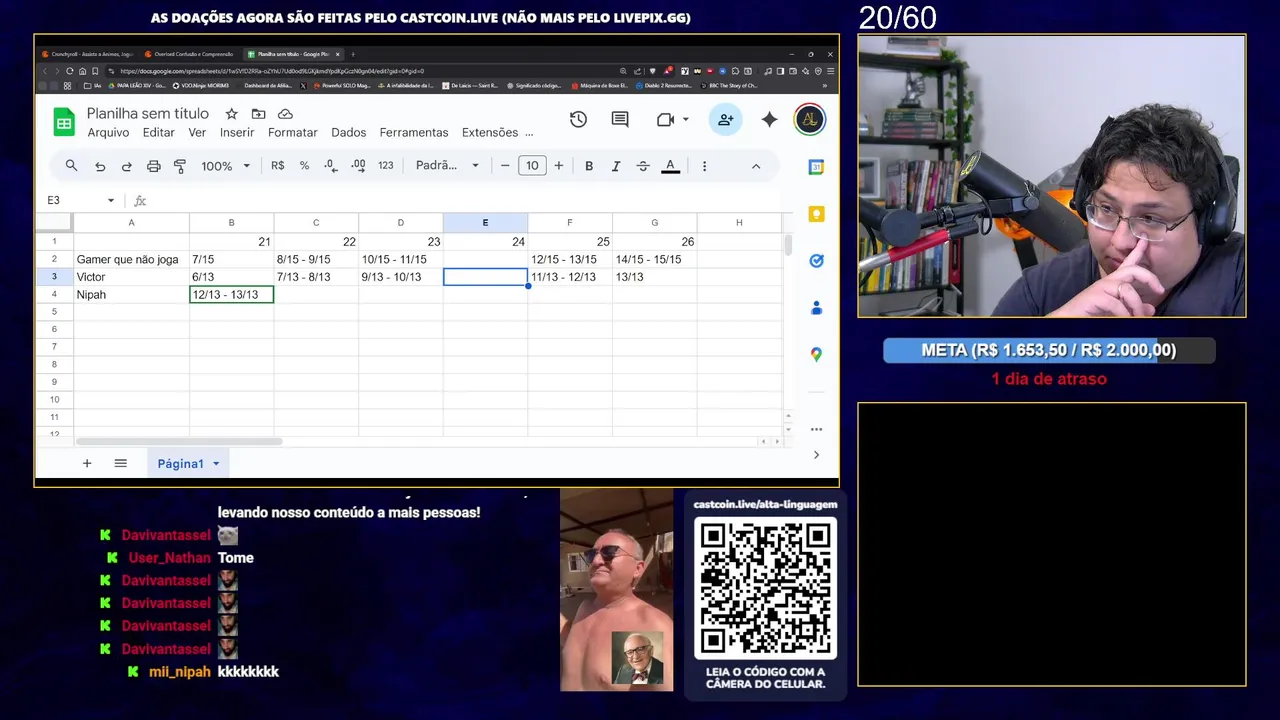
Task: Click the font size field showing 10
Action: click(x=532, y=166)
